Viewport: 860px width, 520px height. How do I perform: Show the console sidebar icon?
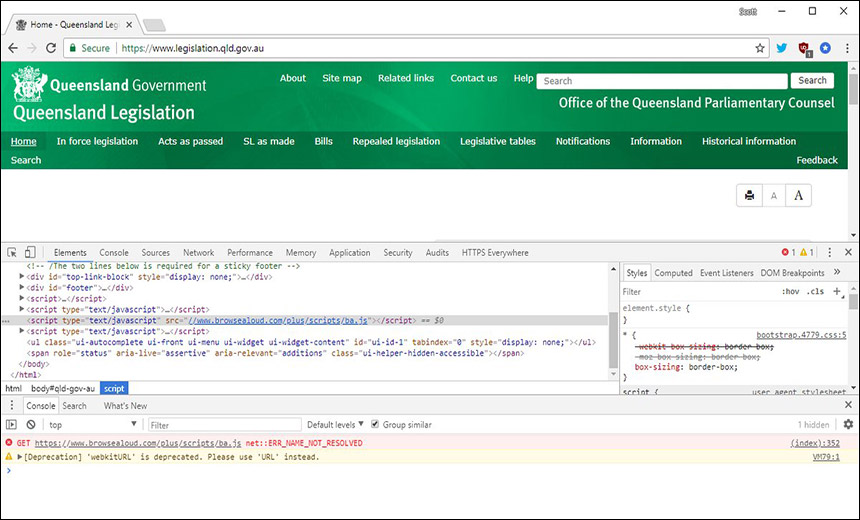tap(11, 425)
